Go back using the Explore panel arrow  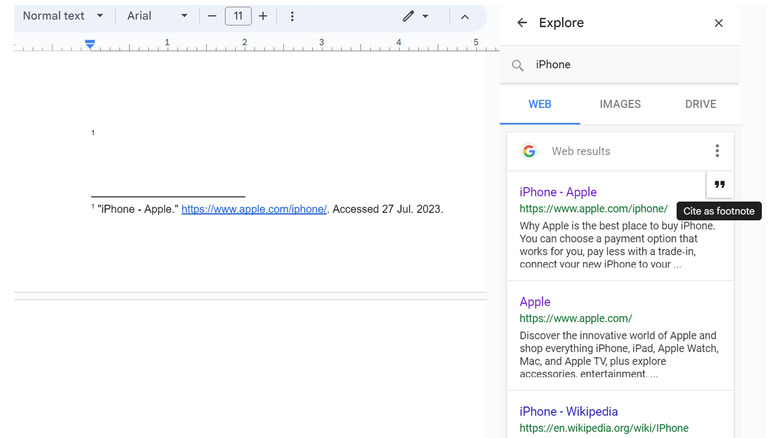pos(522,23)
